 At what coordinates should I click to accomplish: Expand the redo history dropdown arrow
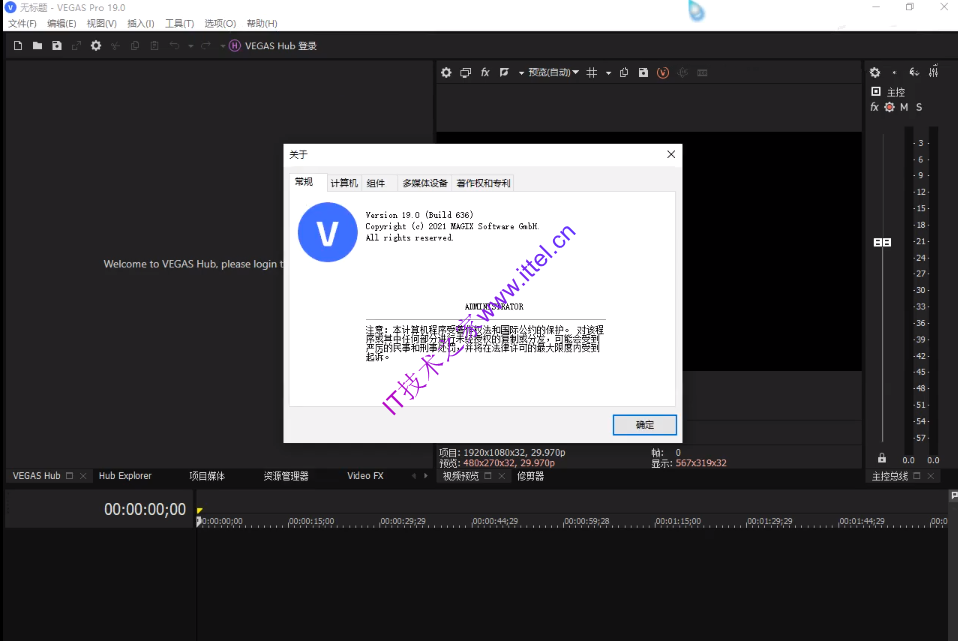point(222,46)
